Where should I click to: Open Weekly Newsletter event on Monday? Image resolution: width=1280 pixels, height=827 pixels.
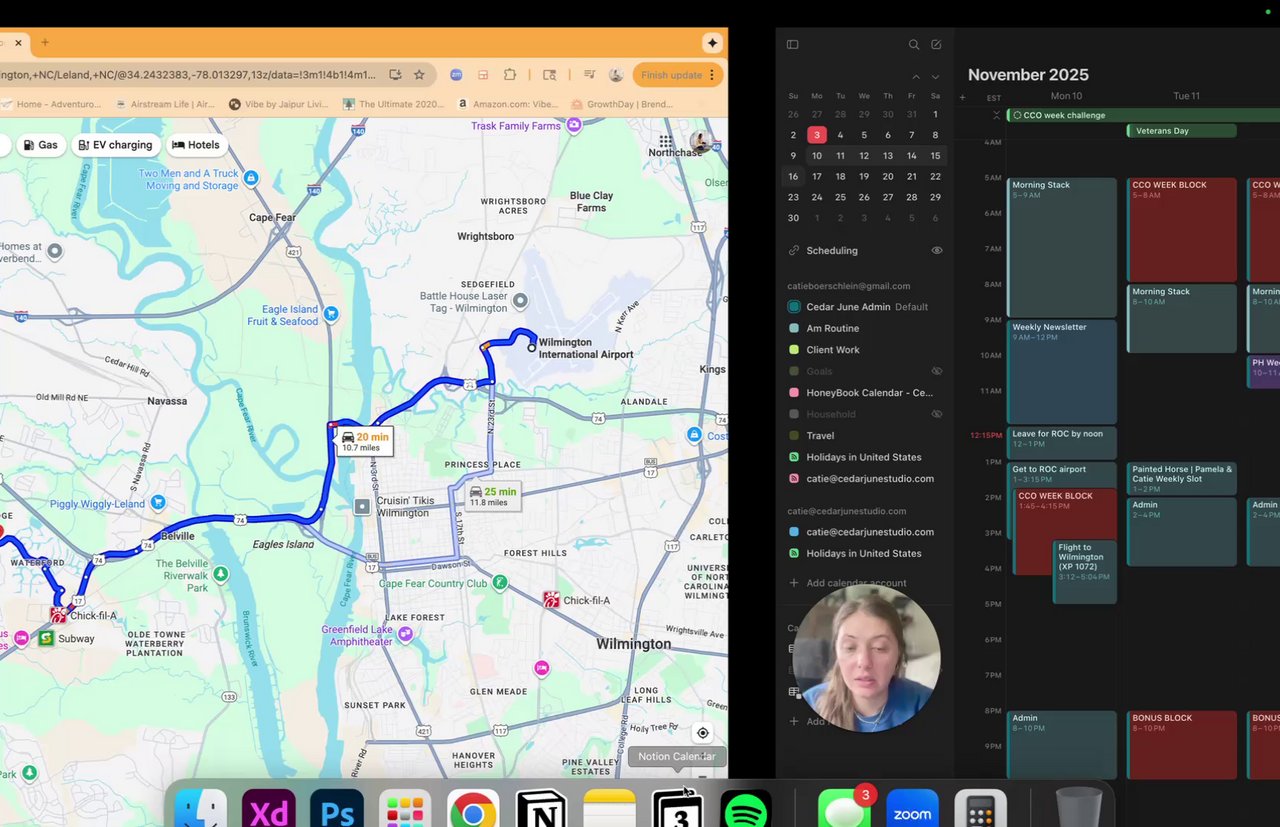tap(1062, 371)
